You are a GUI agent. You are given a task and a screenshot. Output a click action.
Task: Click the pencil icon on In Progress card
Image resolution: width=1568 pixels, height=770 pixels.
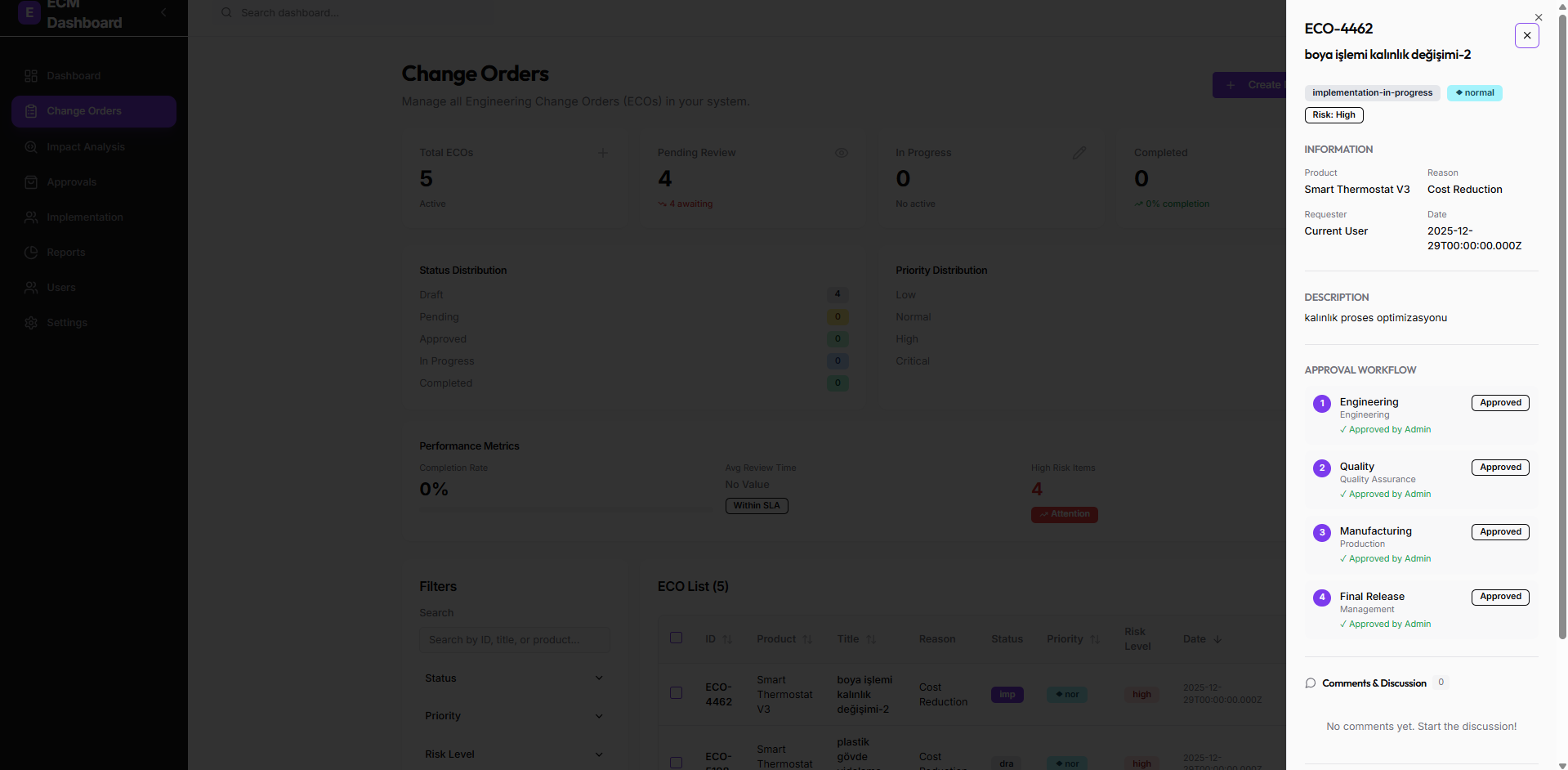1079,153
